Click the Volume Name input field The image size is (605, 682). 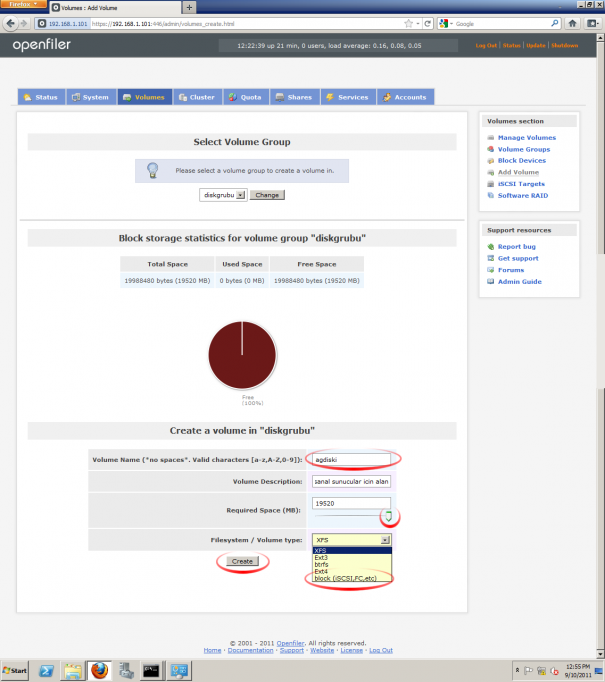(351, 459)
